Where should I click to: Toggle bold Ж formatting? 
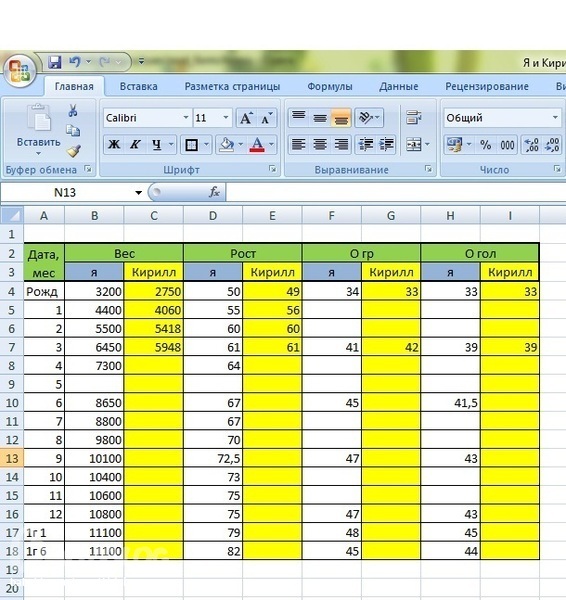coord(114,145)
